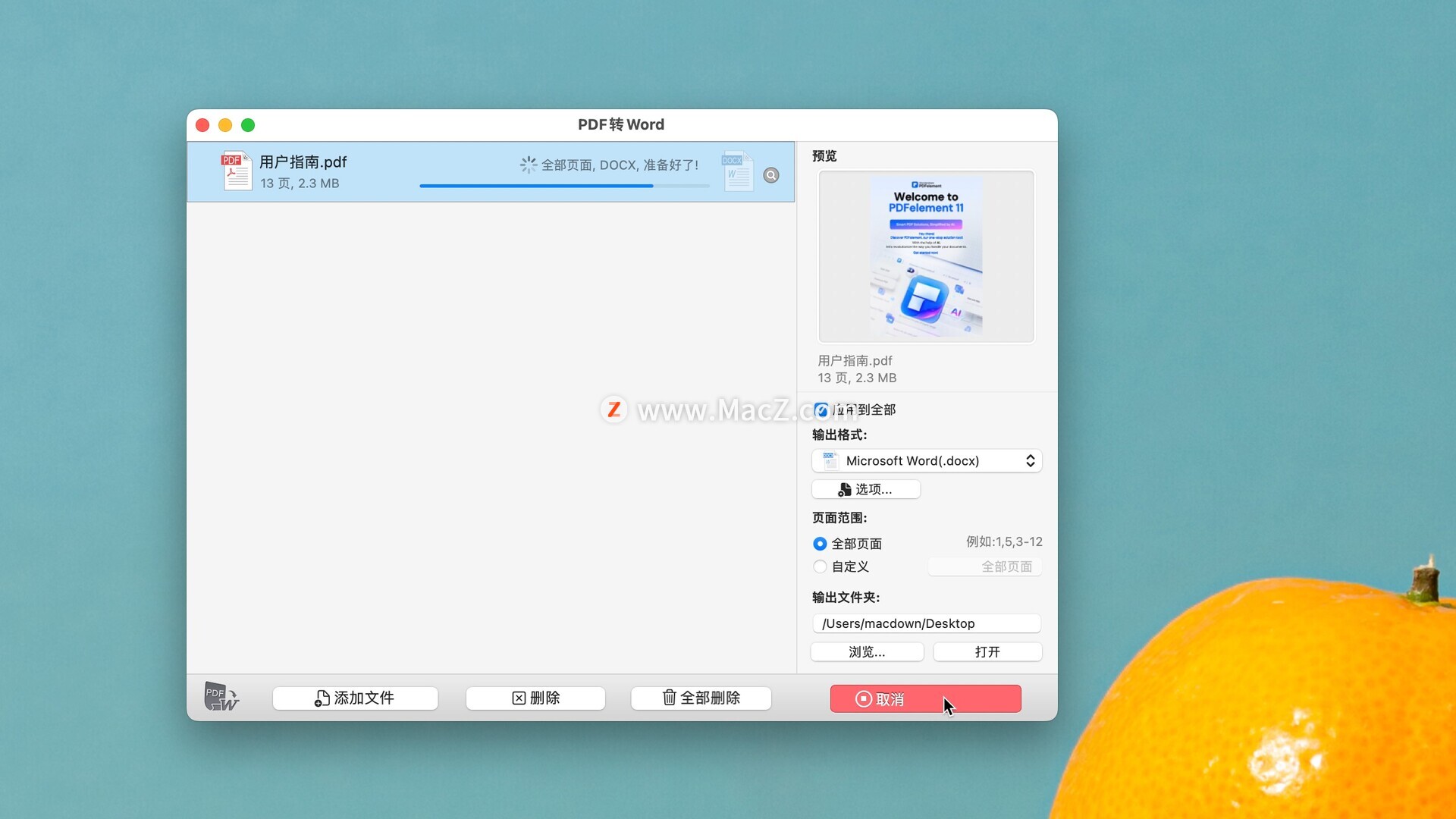Click the 选项... button
This screenshot has height=819, width=1456.
[x=866, y=490]
